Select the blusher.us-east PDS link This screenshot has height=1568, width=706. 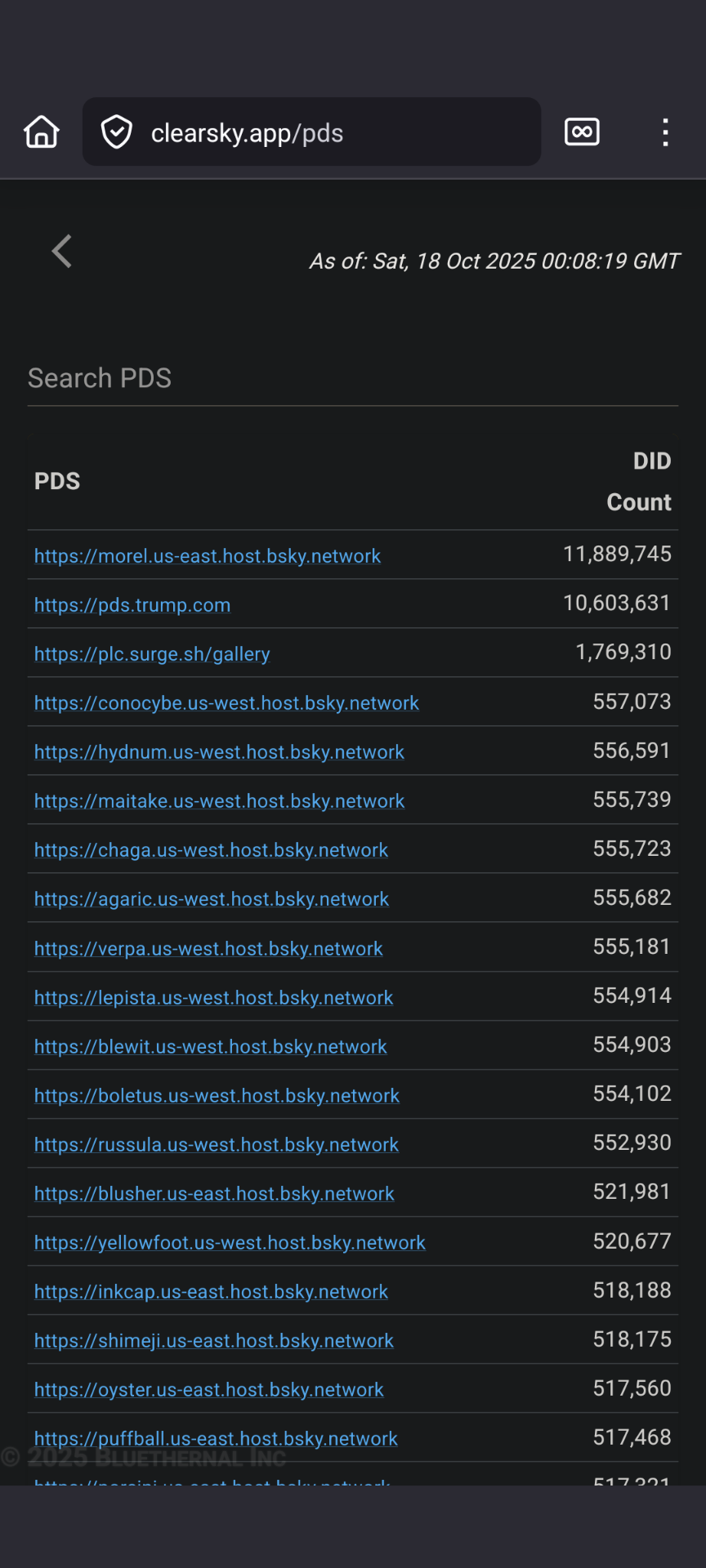tap(214, 1194)
